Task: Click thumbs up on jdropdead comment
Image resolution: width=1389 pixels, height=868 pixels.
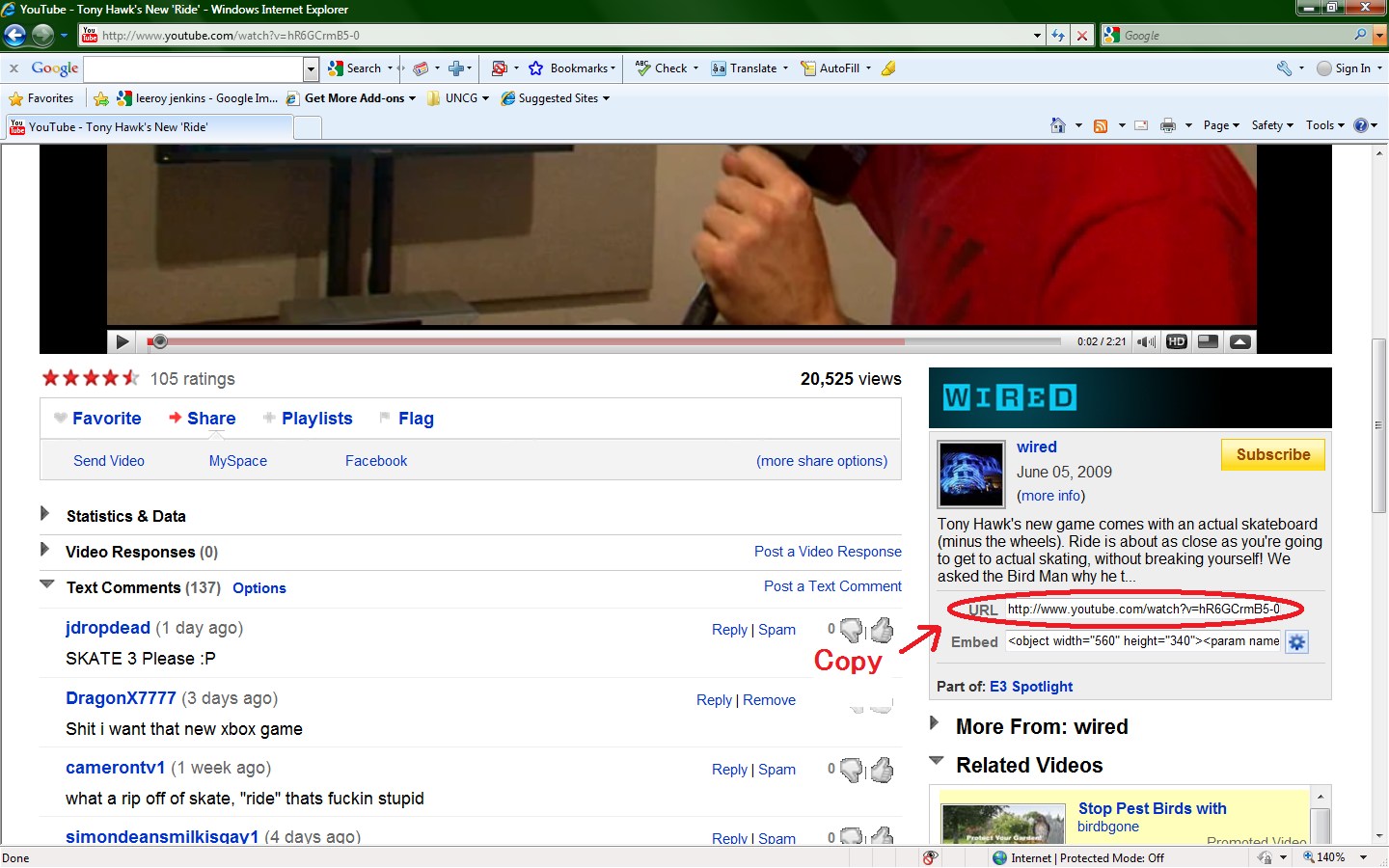Action: [882, 631]
